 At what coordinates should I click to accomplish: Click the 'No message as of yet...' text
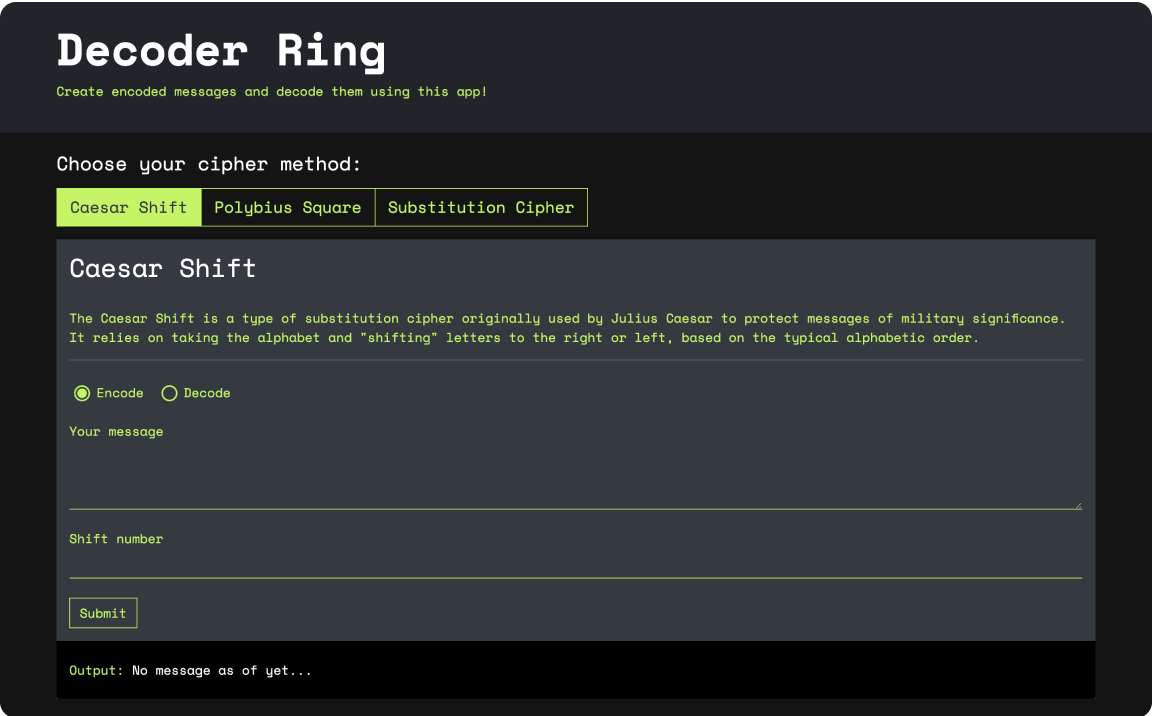[222, 670]
